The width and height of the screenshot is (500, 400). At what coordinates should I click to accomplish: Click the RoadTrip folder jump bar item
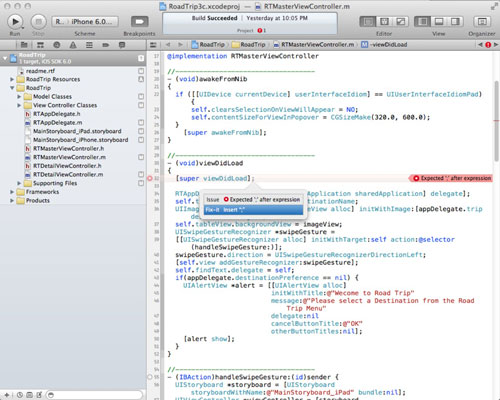tap(249, 45)
